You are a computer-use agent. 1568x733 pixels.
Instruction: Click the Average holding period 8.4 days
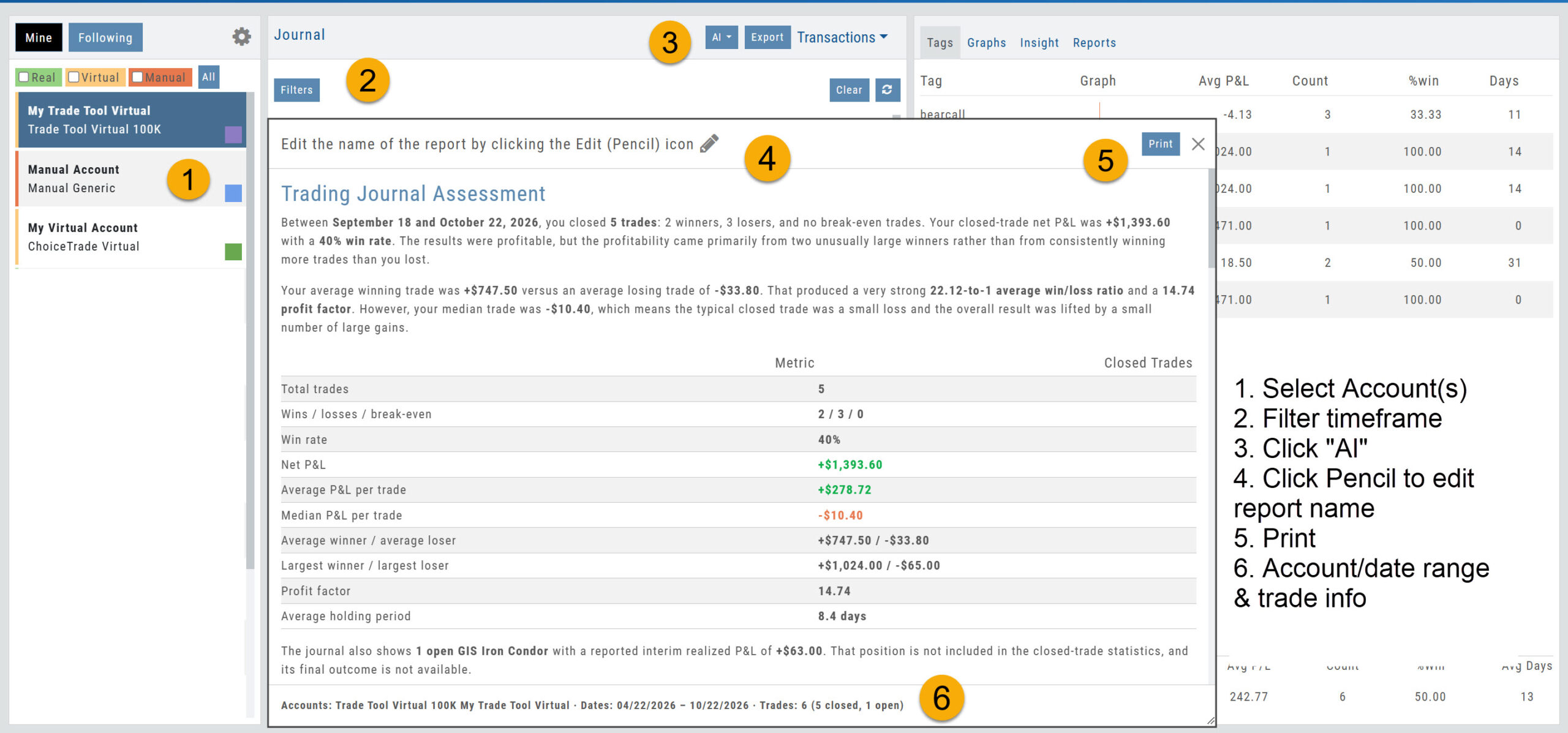pyautogui.click(x=842, y=616)
